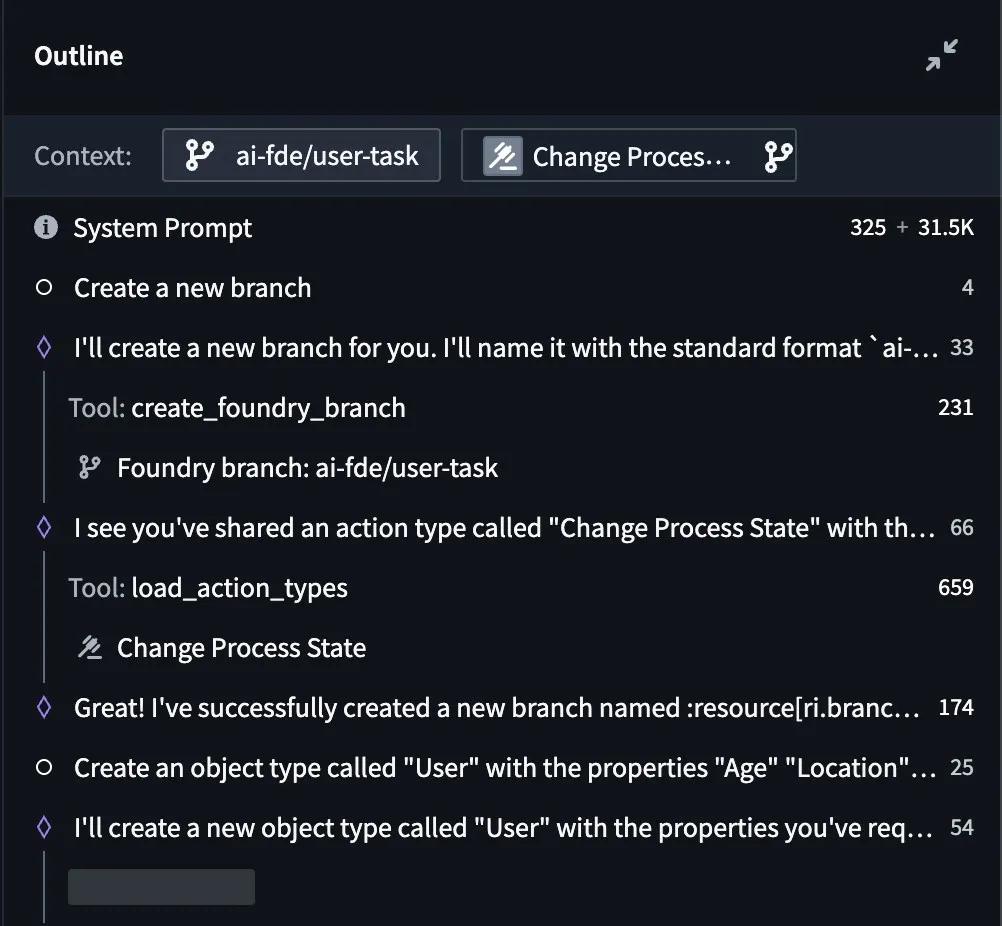1002x926 pixels.
Task: Click action icon beside Change Process State entry
Action: (x=89, y=647)
